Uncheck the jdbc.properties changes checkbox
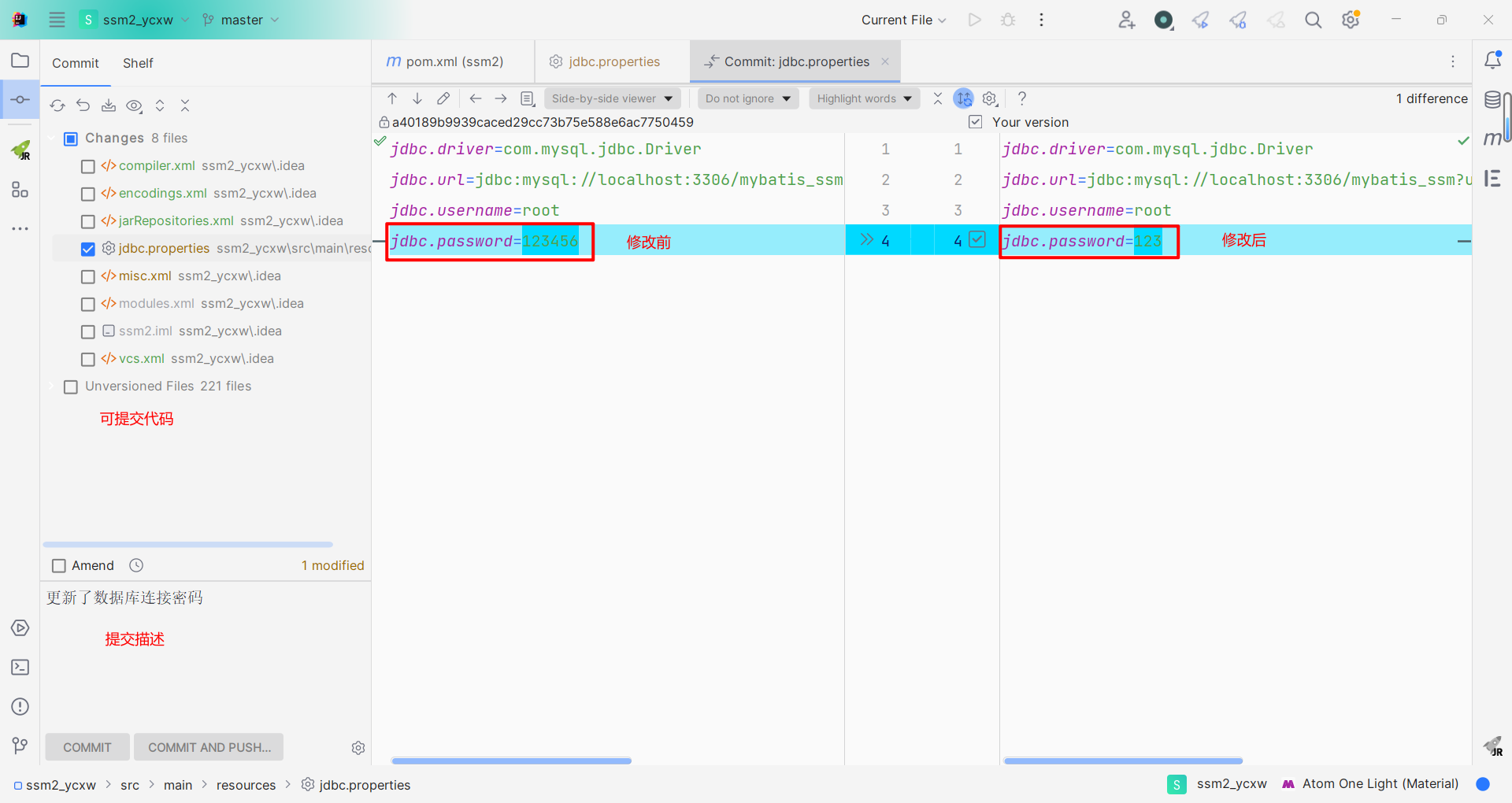Viewport: 1512px width, 803px height. point(87,249)
